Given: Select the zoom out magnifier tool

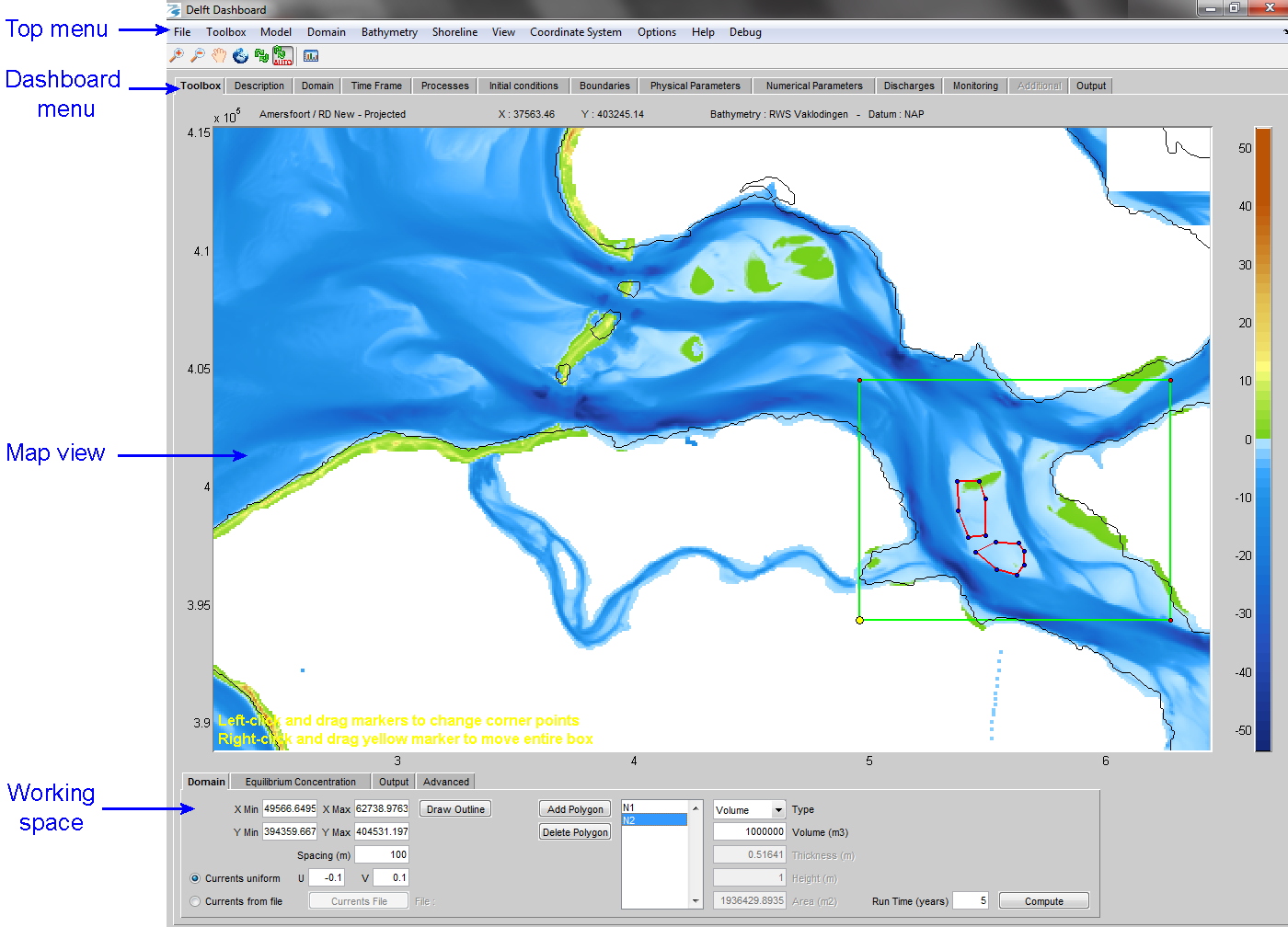Looking at the screenshot, I should [x=198, y=56].
